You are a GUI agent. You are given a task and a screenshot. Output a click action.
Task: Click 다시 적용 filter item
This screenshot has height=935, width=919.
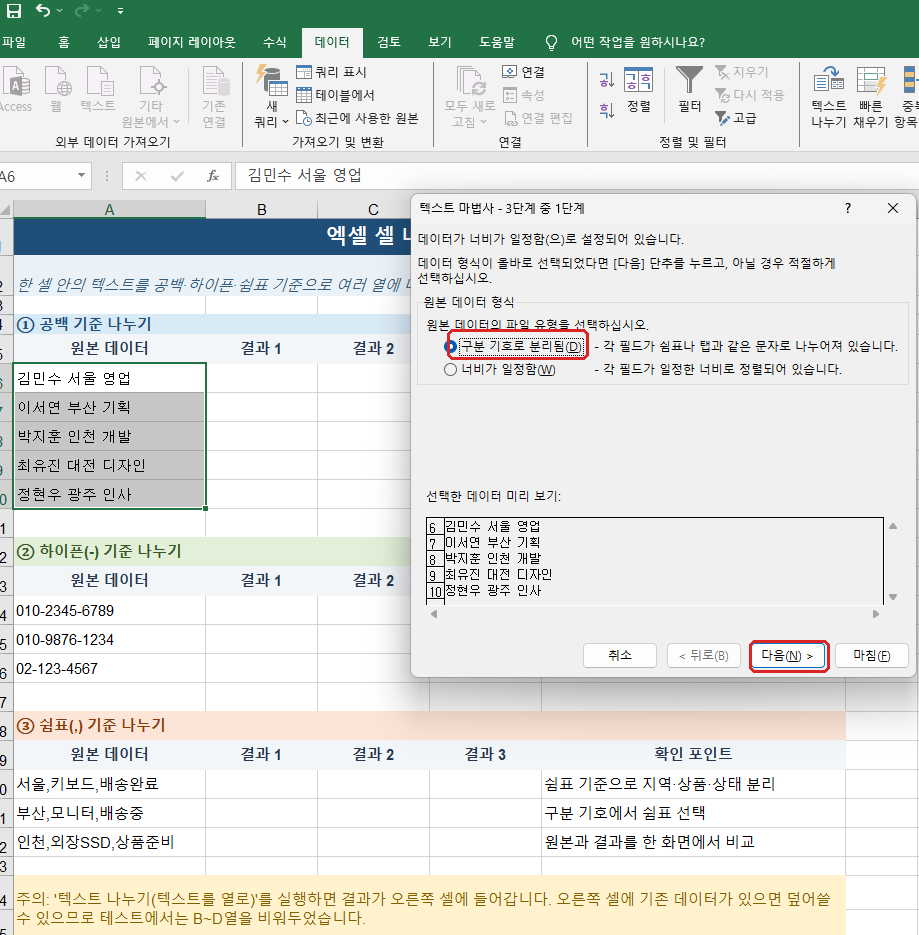tap(750, 95)
